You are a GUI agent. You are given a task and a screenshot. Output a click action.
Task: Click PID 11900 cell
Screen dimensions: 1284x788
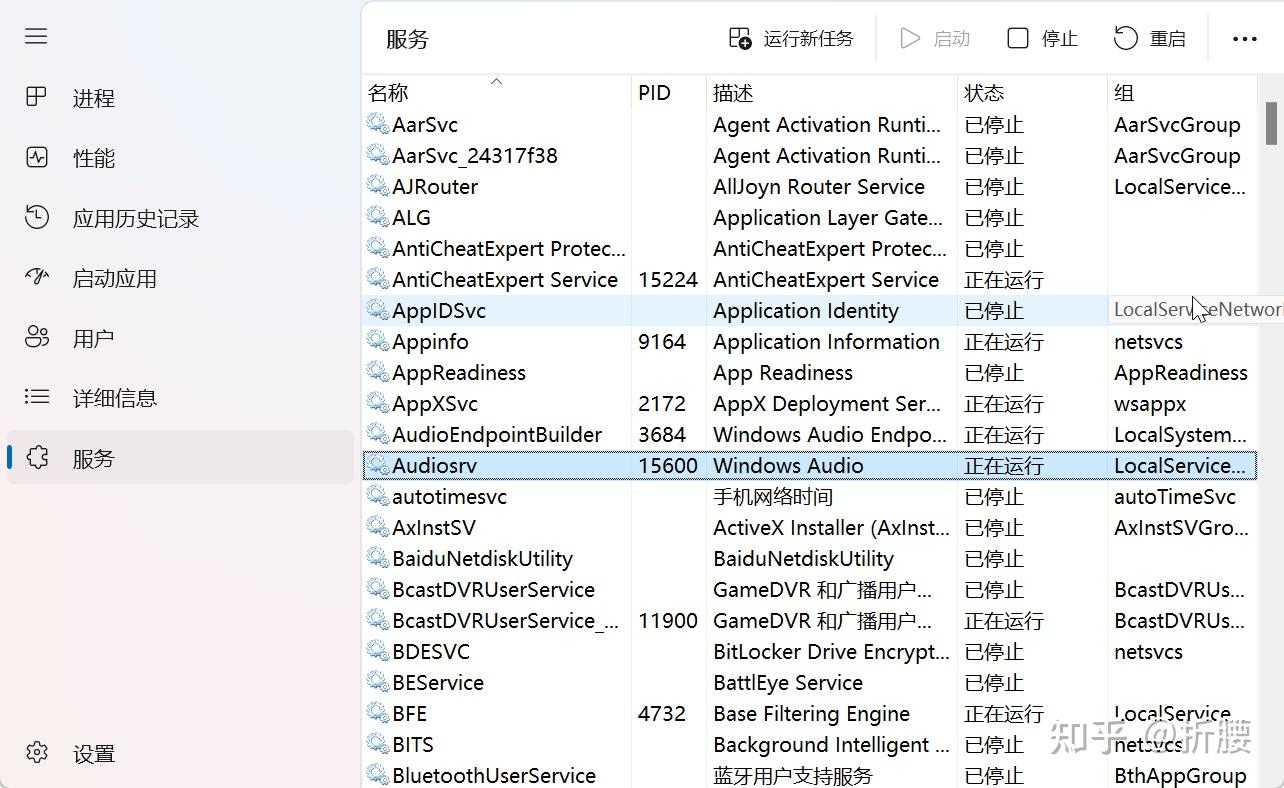point(668,621)
